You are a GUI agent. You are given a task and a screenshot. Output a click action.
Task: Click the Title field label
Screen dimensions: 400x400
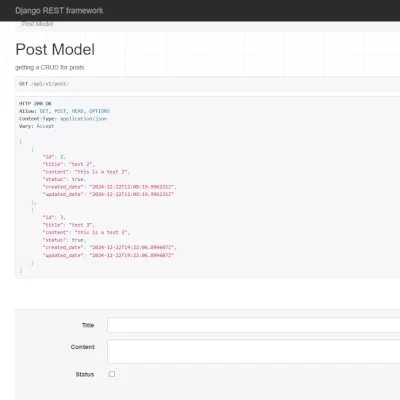[x=88, y=325]
